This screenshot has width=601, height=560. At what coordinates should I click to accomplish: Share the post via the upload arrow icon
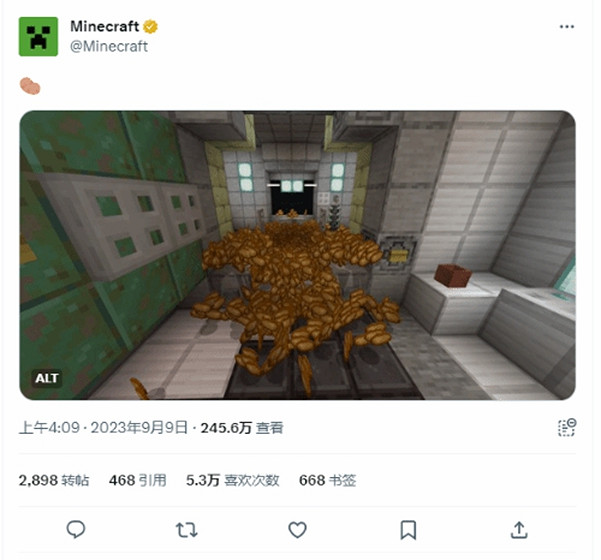click(x=519, y=530)
